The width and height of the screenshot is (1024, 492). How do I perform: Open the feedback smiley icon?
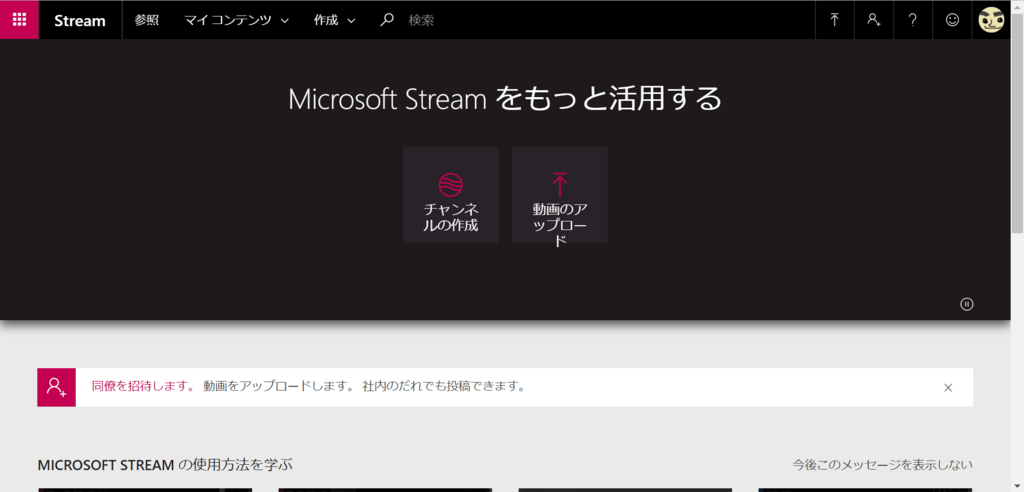click(x=952, y=20)
